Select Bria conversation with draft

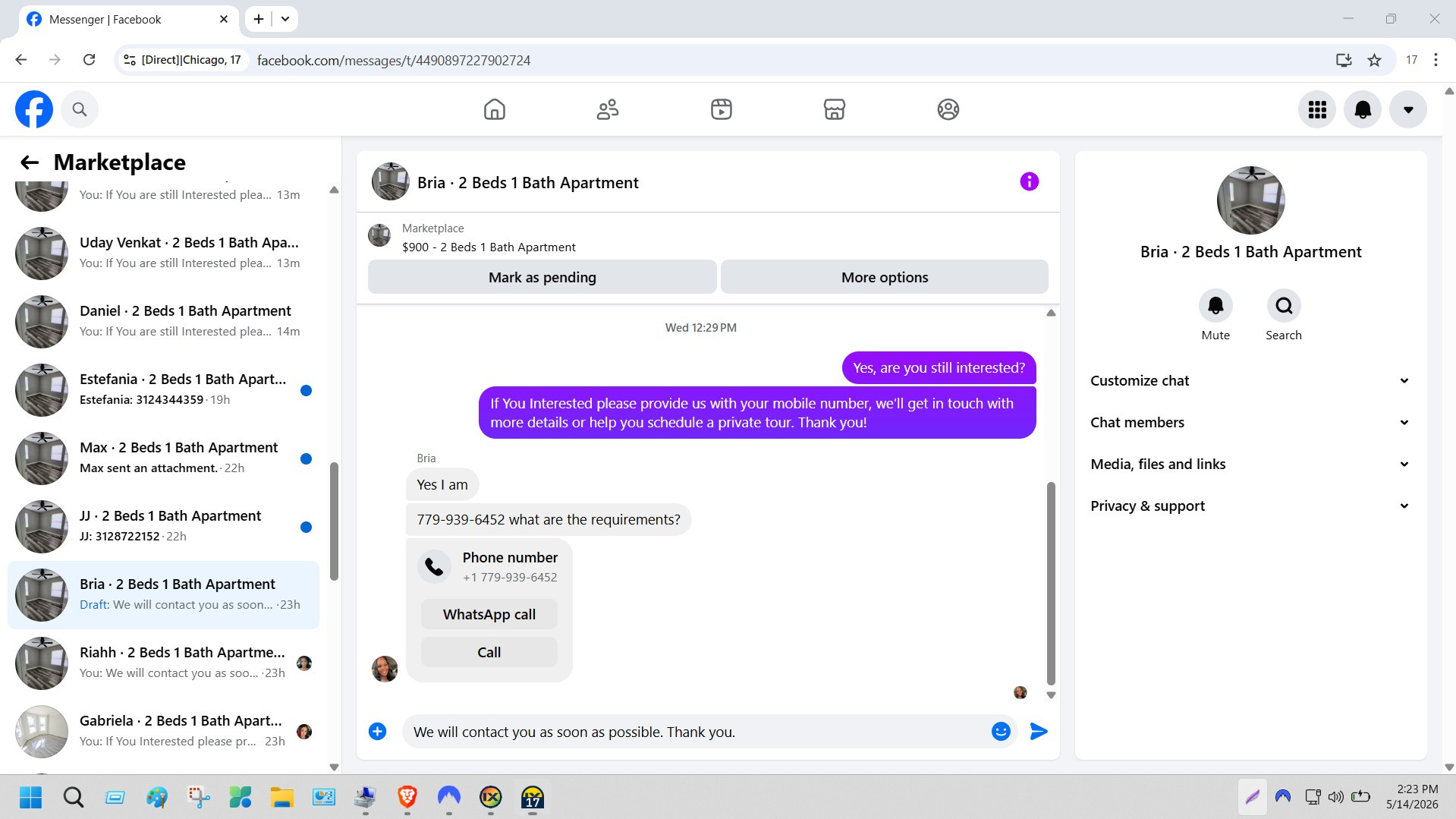pyautogui.click(x=163, y=595)
